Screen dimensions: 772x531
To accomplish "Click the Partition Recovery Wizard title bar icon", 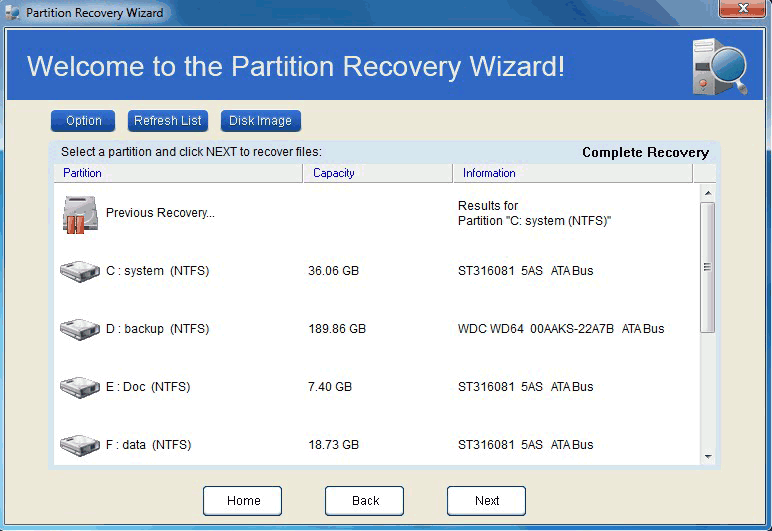I will [12, 12].
